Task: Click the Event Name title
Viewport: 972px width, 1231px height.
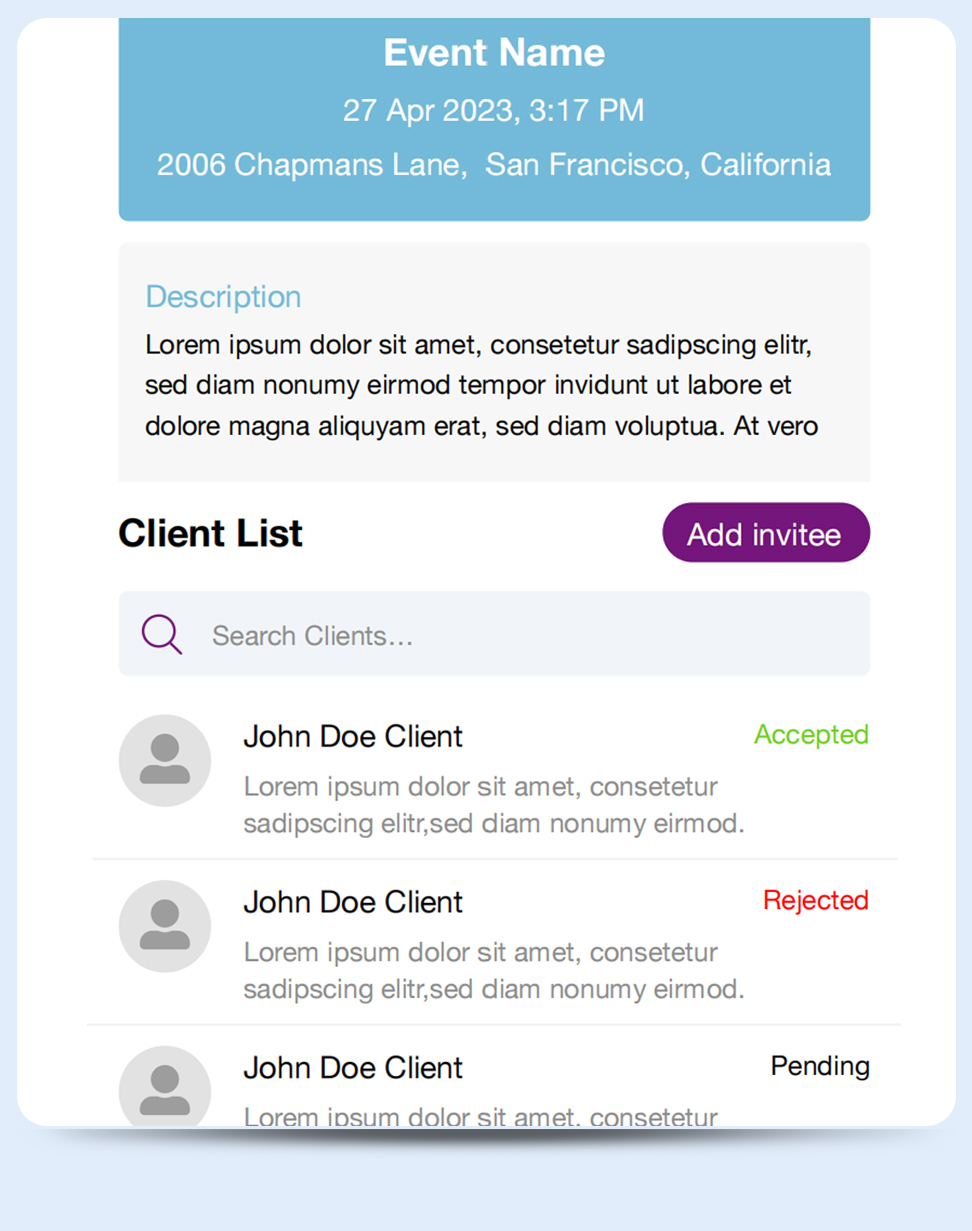Action: [494, 52]
